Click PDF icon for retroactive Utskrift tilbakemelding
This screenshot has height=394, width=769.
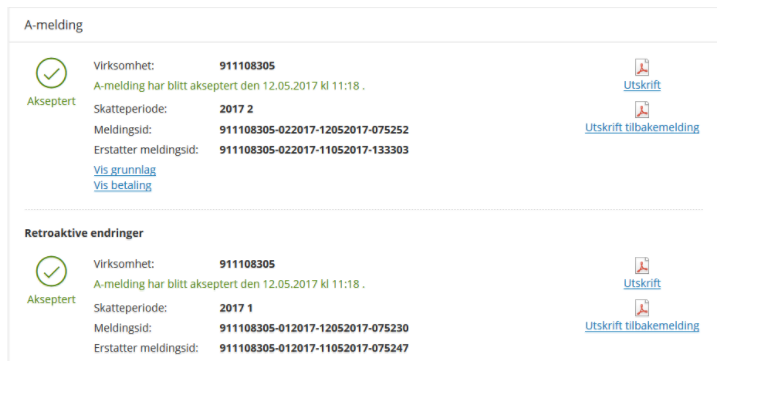tap(642, 308)
